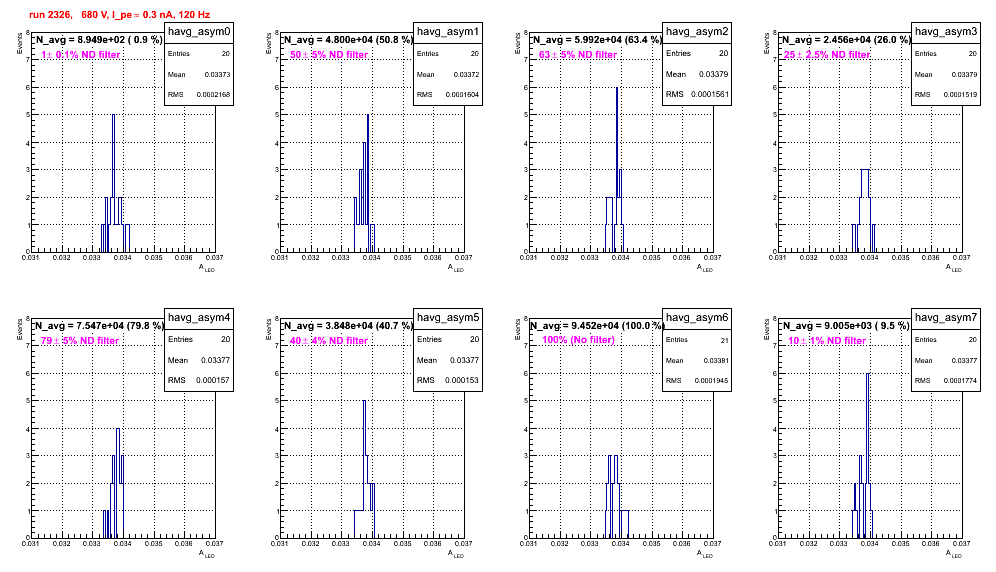This screenshot has width=996, height=572.
Task: Click the 40± 4% ND filter label
Action: [x=329, y=341]
